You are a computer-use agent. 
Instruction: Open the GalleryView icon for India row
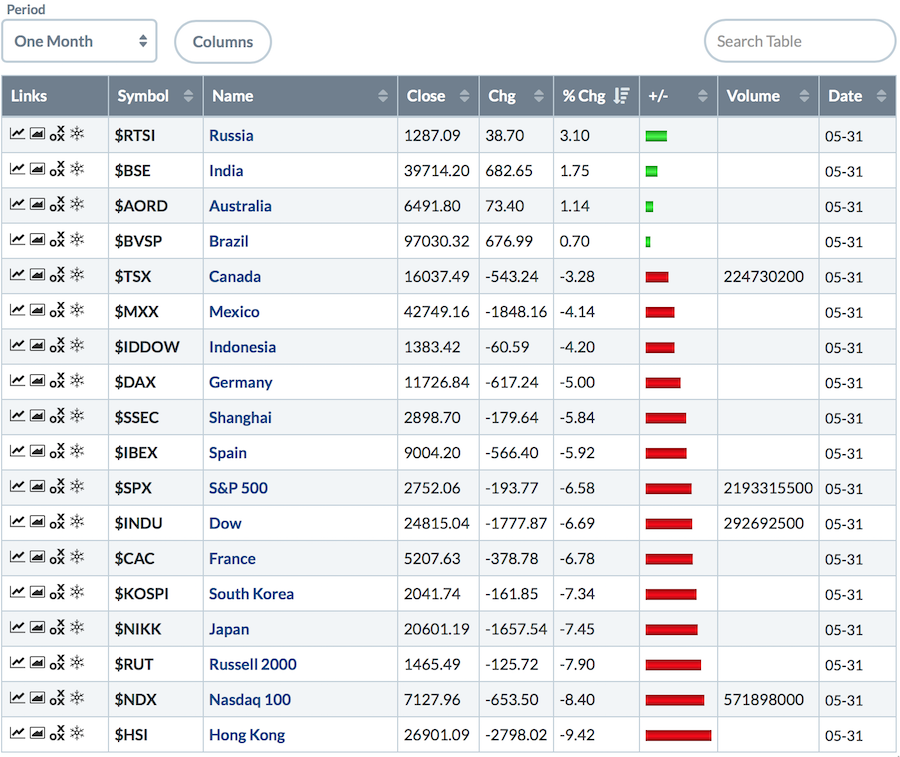[37, 170]
